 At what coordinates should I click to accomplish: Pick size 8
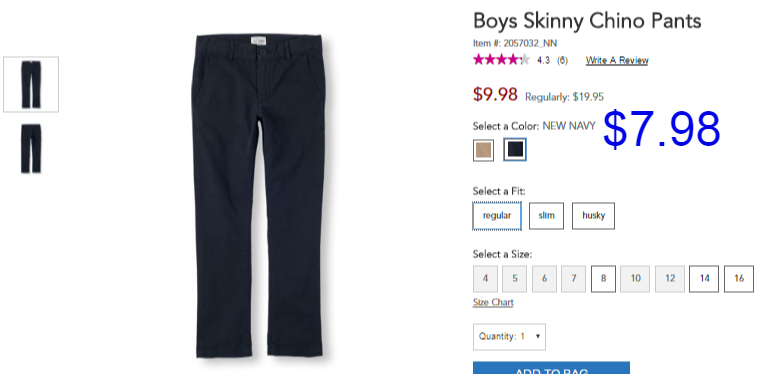click(603, 279)
